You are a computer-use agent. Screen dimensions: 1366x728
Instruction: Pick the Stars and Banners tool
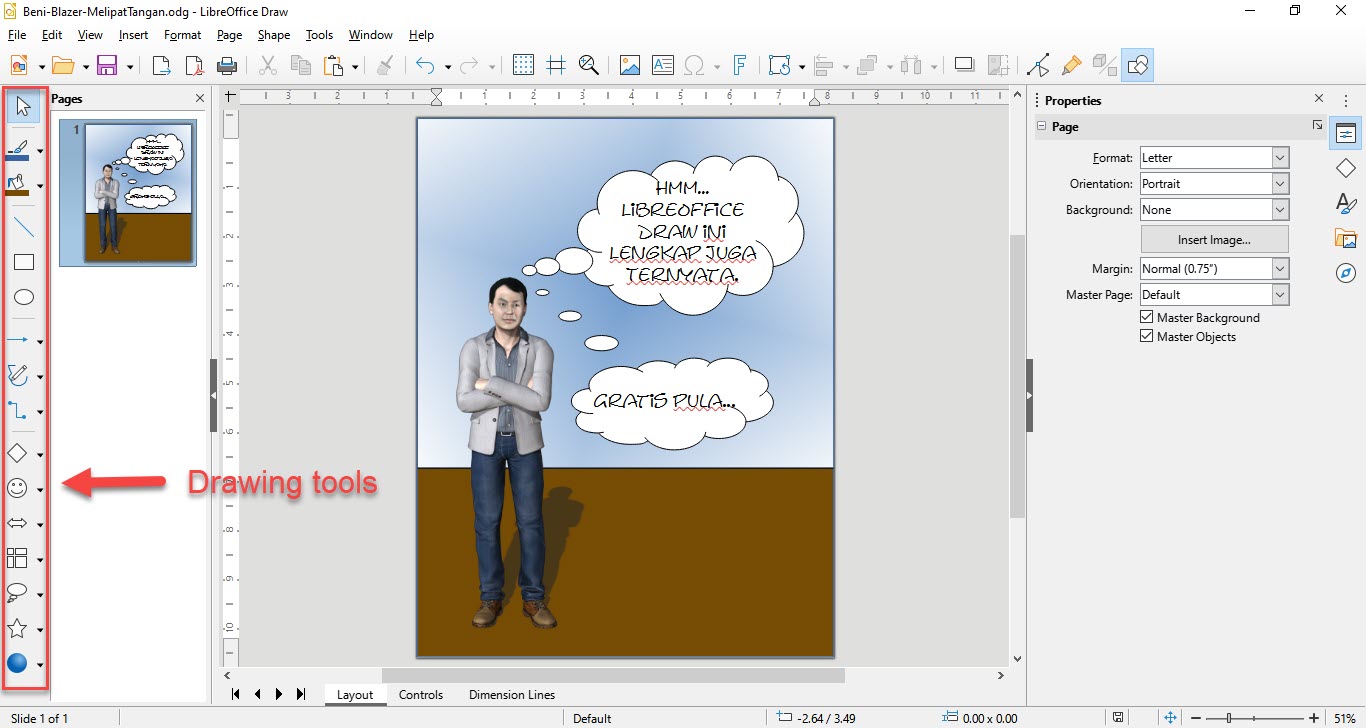coord(18,628)
